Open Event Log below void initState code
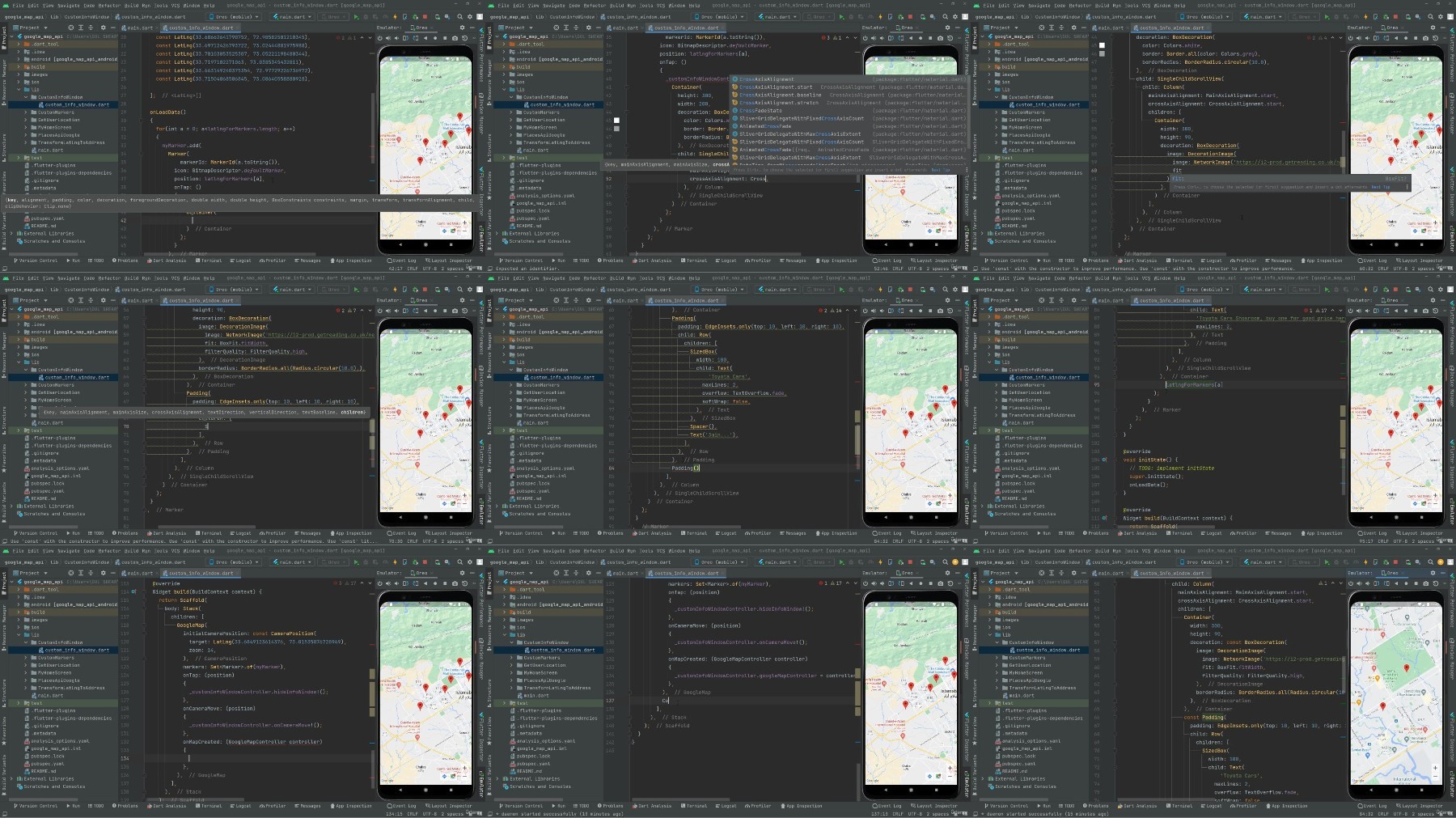This screenshot has width=1456, height=818. pyautogui.click(x=1372, y=533)
